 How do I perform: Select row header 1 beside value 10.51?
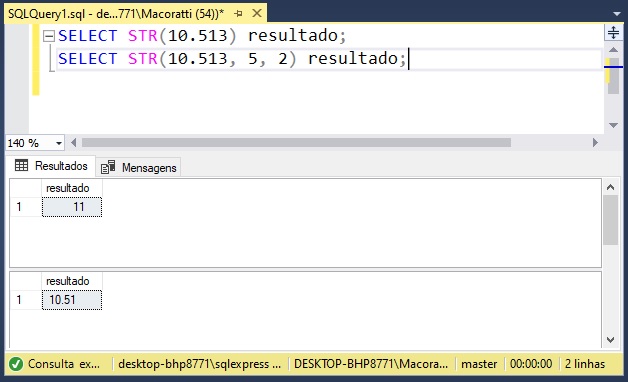[x=26, y=300]
